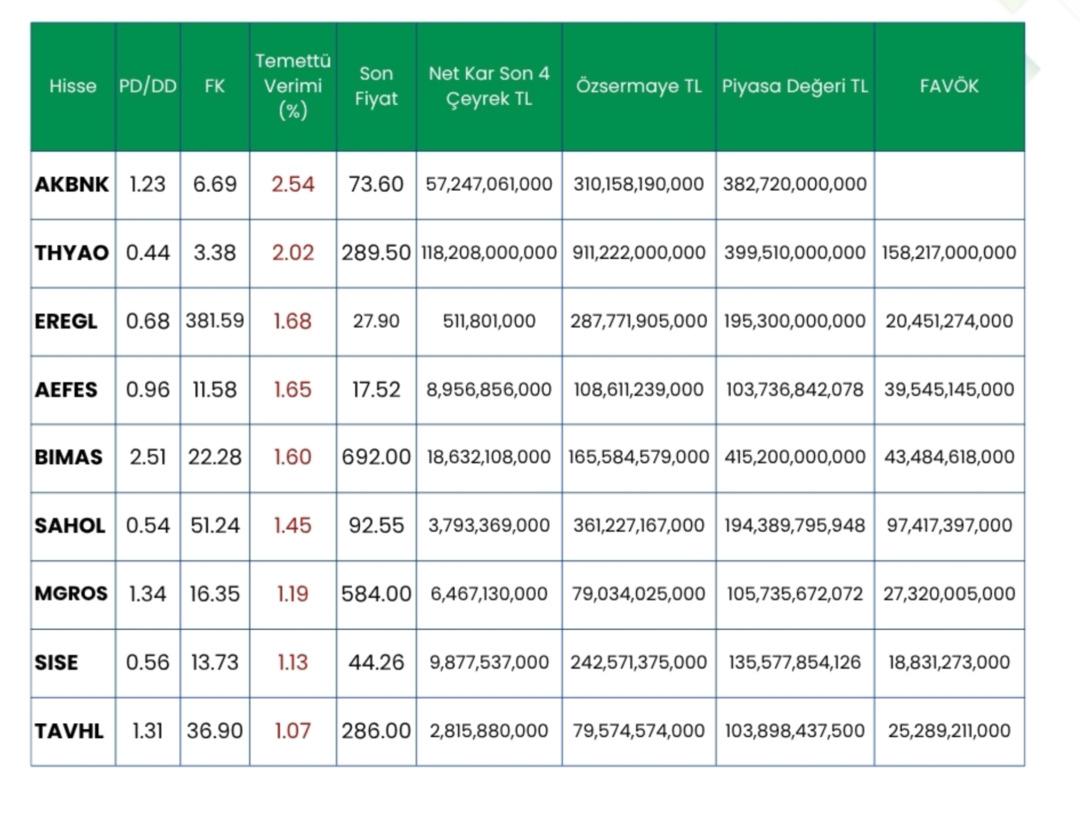Select the PD/DD column header
The height and width of the screenshot is (815, 1080).
(x=147, y=86)
